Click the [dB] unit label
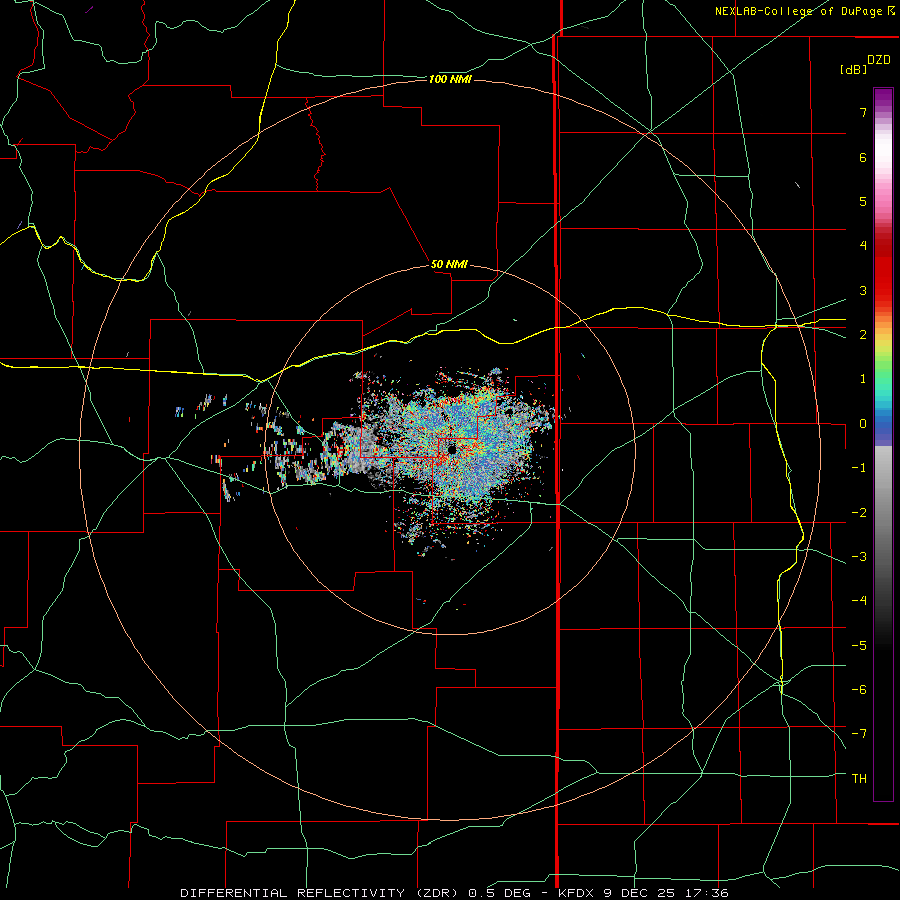Screen dimensions: 900x900 853,70
